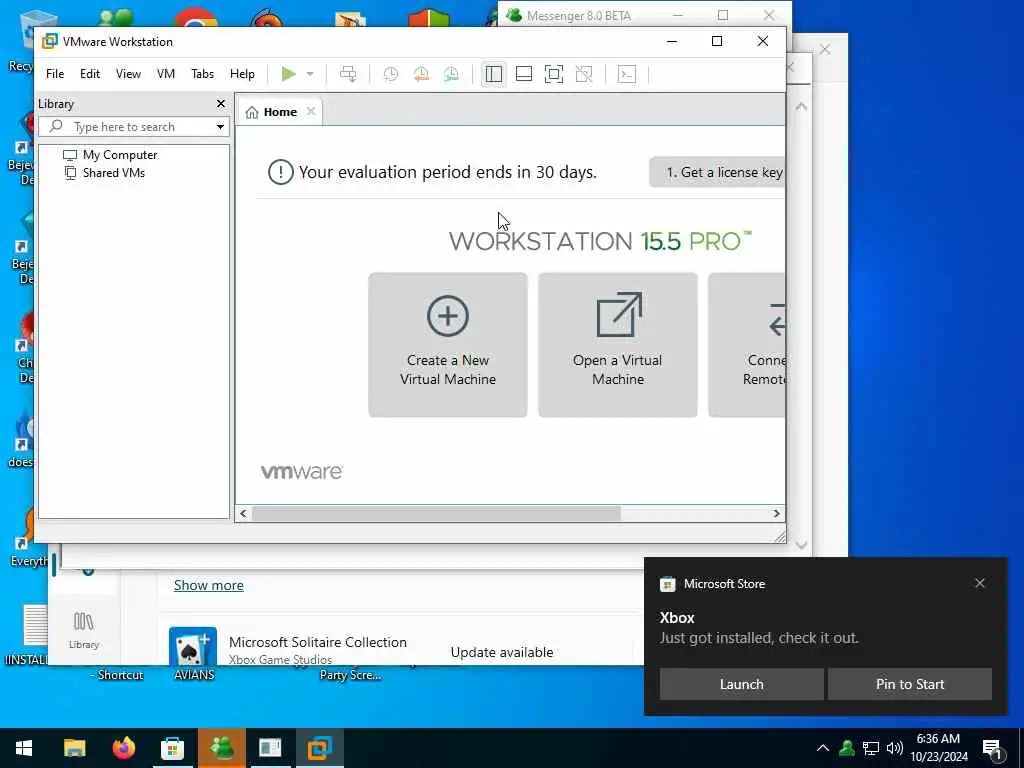This screenshot has width=1024, height=768.
Task: Click the horizontal scrollbar thumb in Home
Action: (436, 514)
